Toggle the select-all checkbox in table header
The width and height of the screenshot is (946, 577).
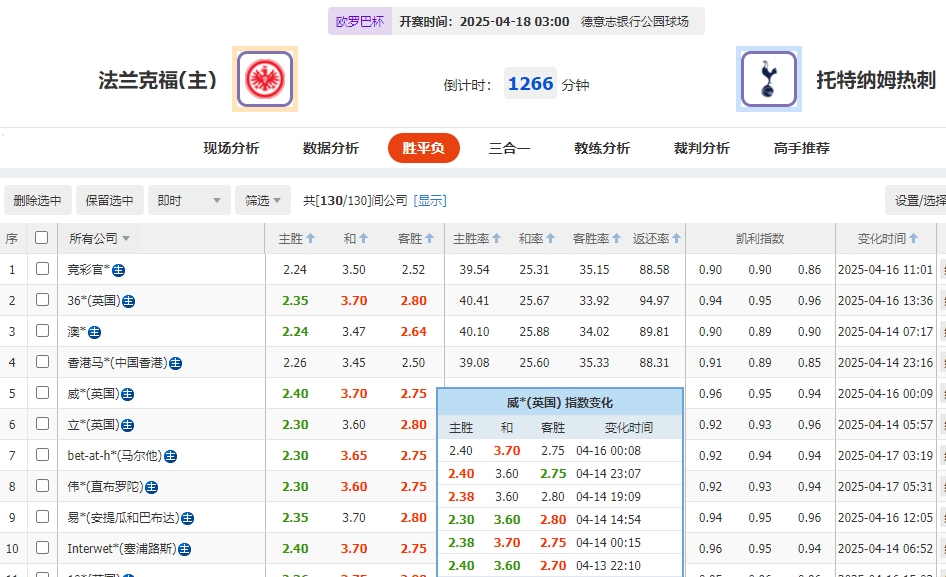[41, 238]
